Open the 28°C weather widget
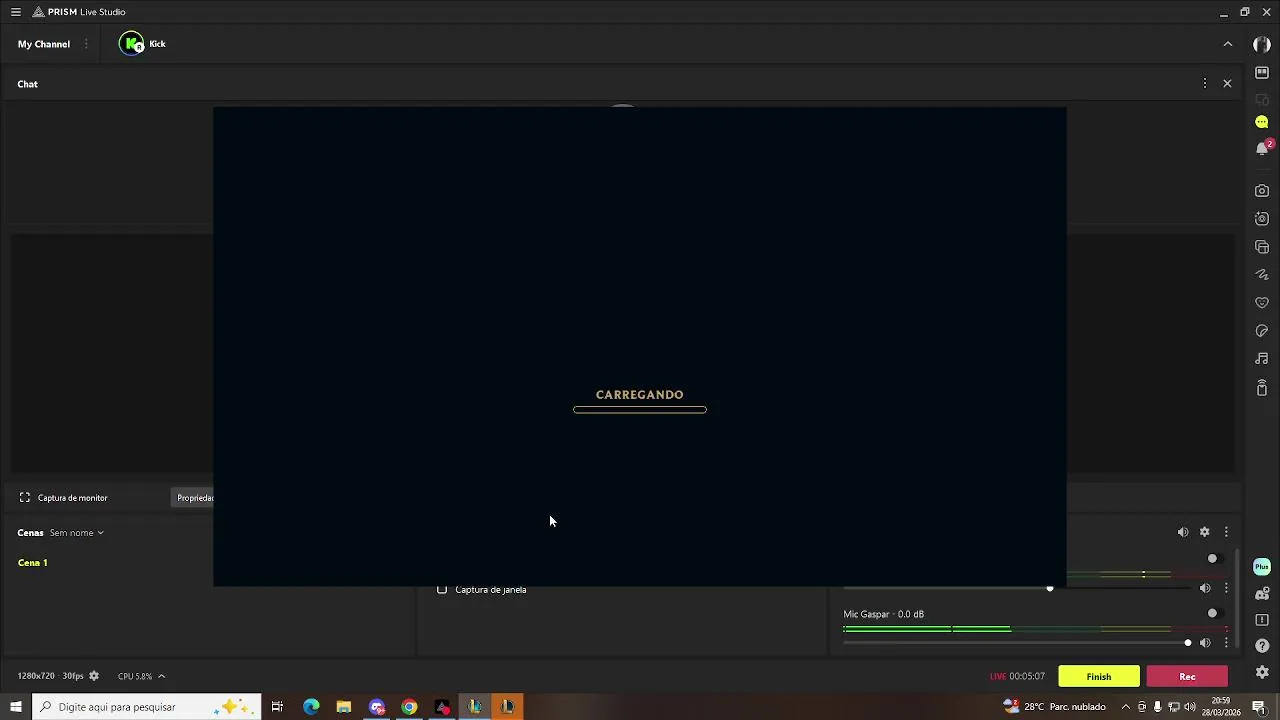Image resolution: width=1280 pixels, height=720 pixels. [1054, 707]
